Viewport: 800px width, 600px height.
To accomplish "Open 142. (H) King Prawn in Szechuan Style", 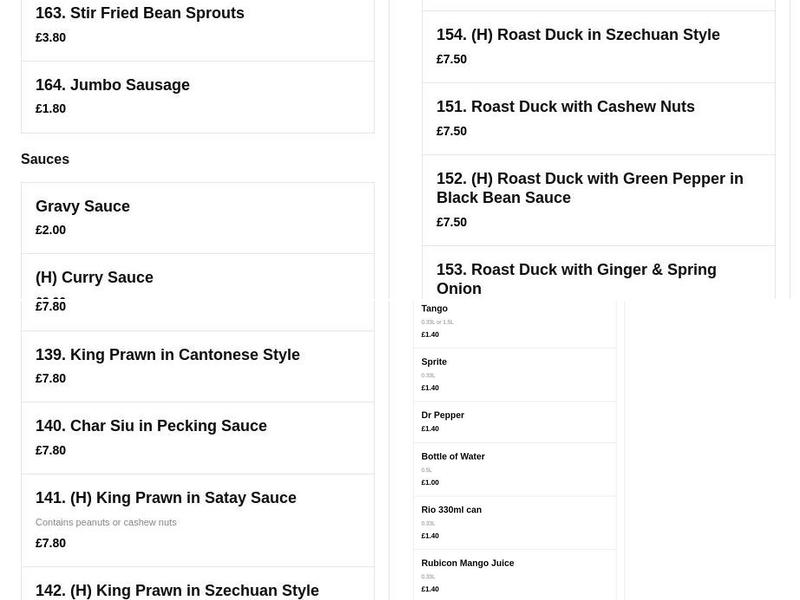I will click(177, 591).
